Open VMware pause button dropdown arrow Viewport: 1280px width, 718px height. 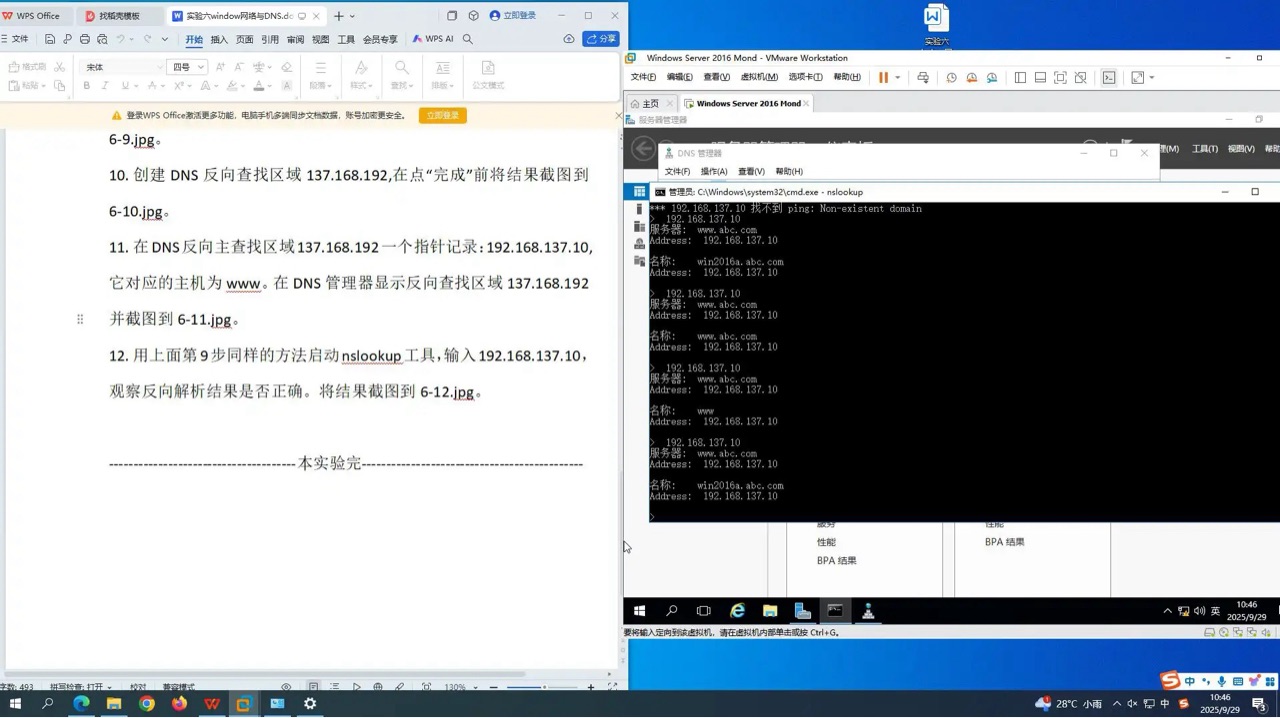click(x=897, y=77)
